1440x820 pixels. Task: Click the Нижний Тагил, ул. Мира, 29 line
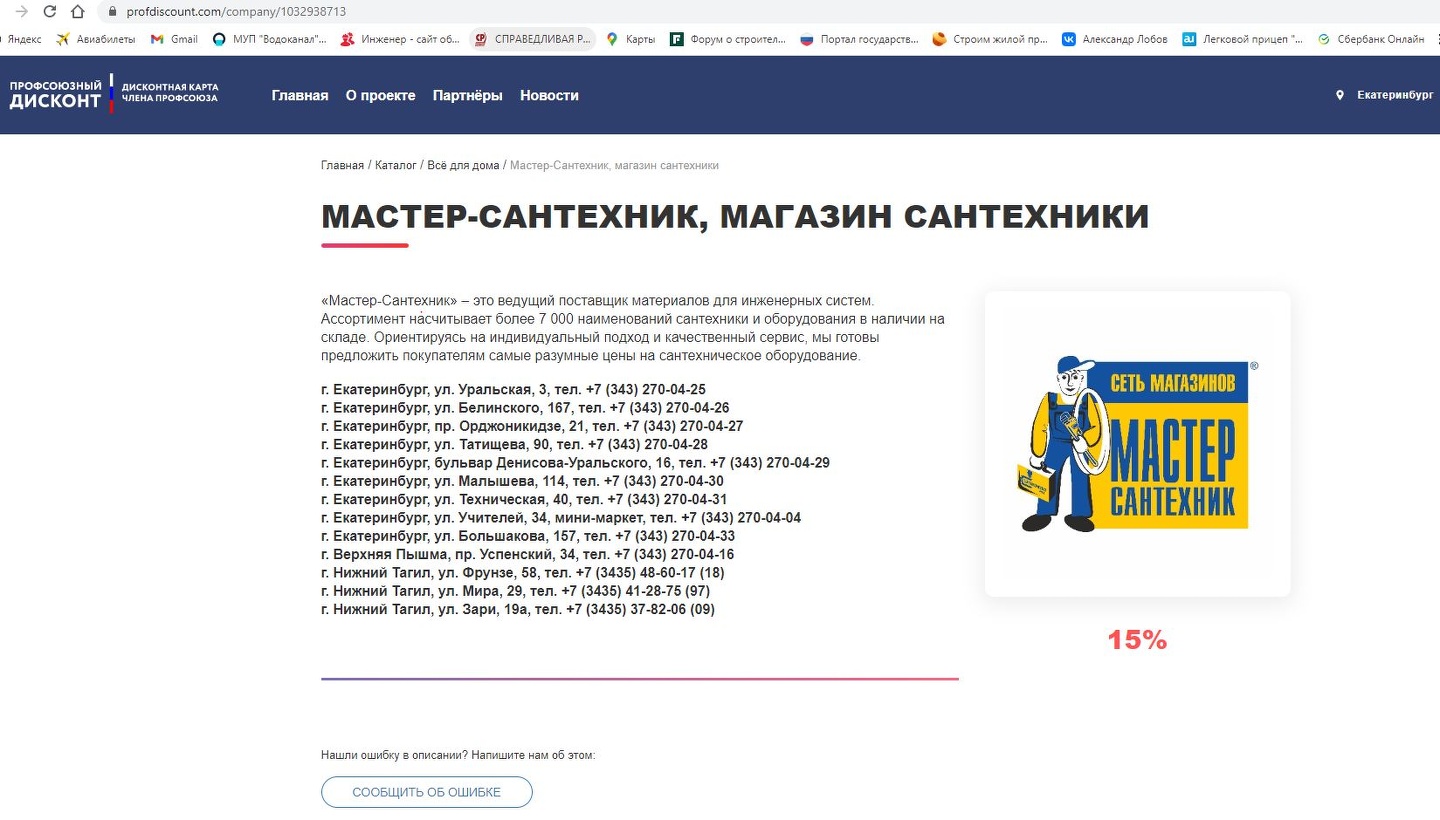(516, 591)
